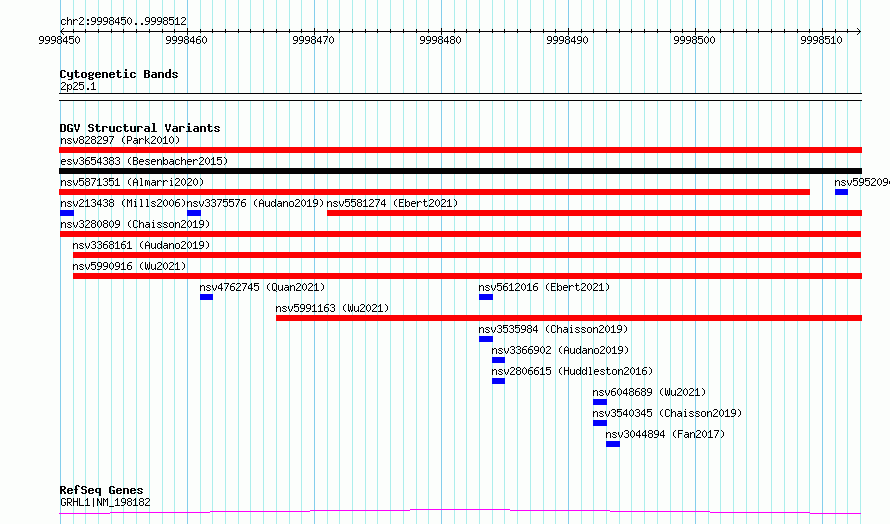Click the magenta GRHL1 gene track line

(460, 512)
